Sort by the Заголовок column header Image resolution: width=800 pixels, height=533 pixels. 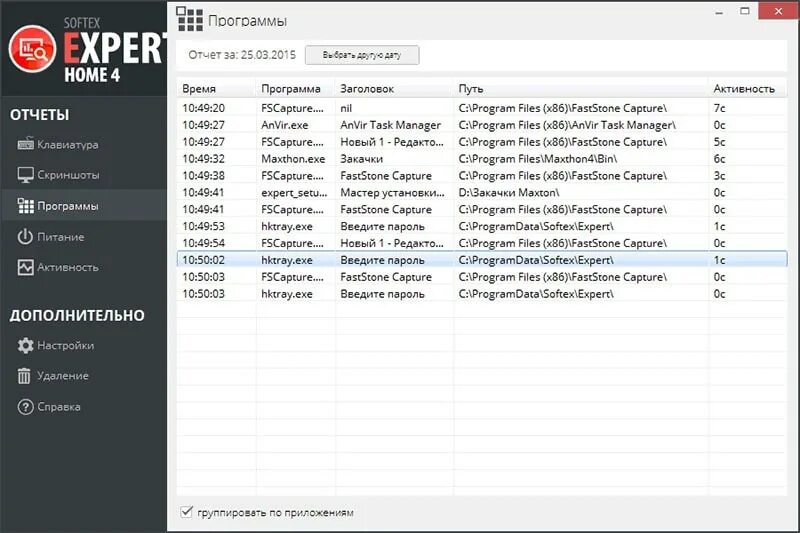pos(394,89)
